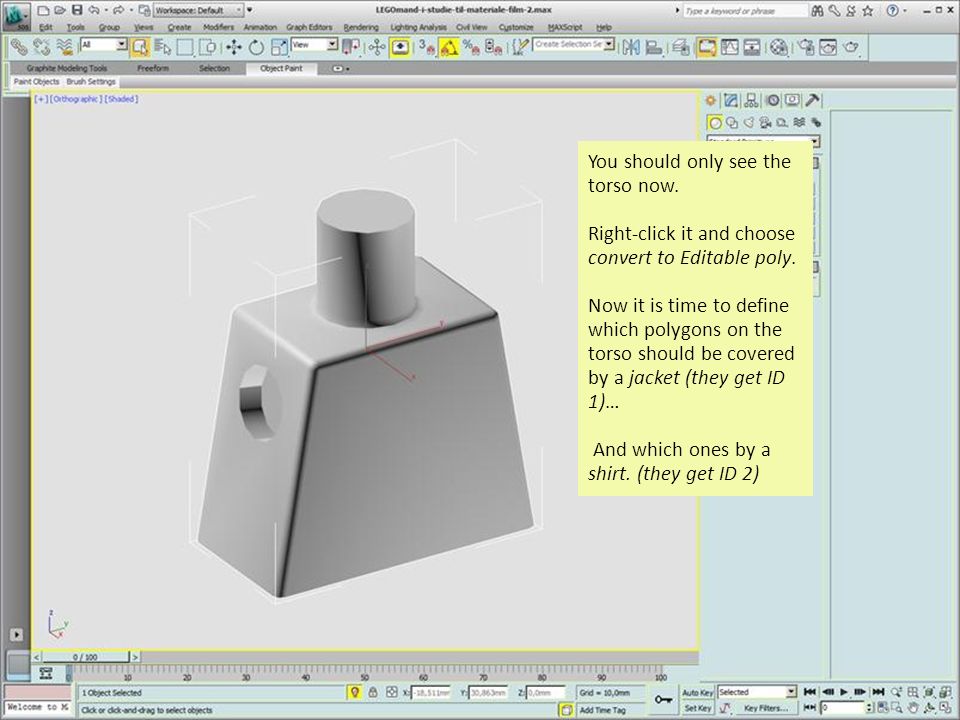Open the Brush Settings panel

pyautogui.click(x=91, y=82)
